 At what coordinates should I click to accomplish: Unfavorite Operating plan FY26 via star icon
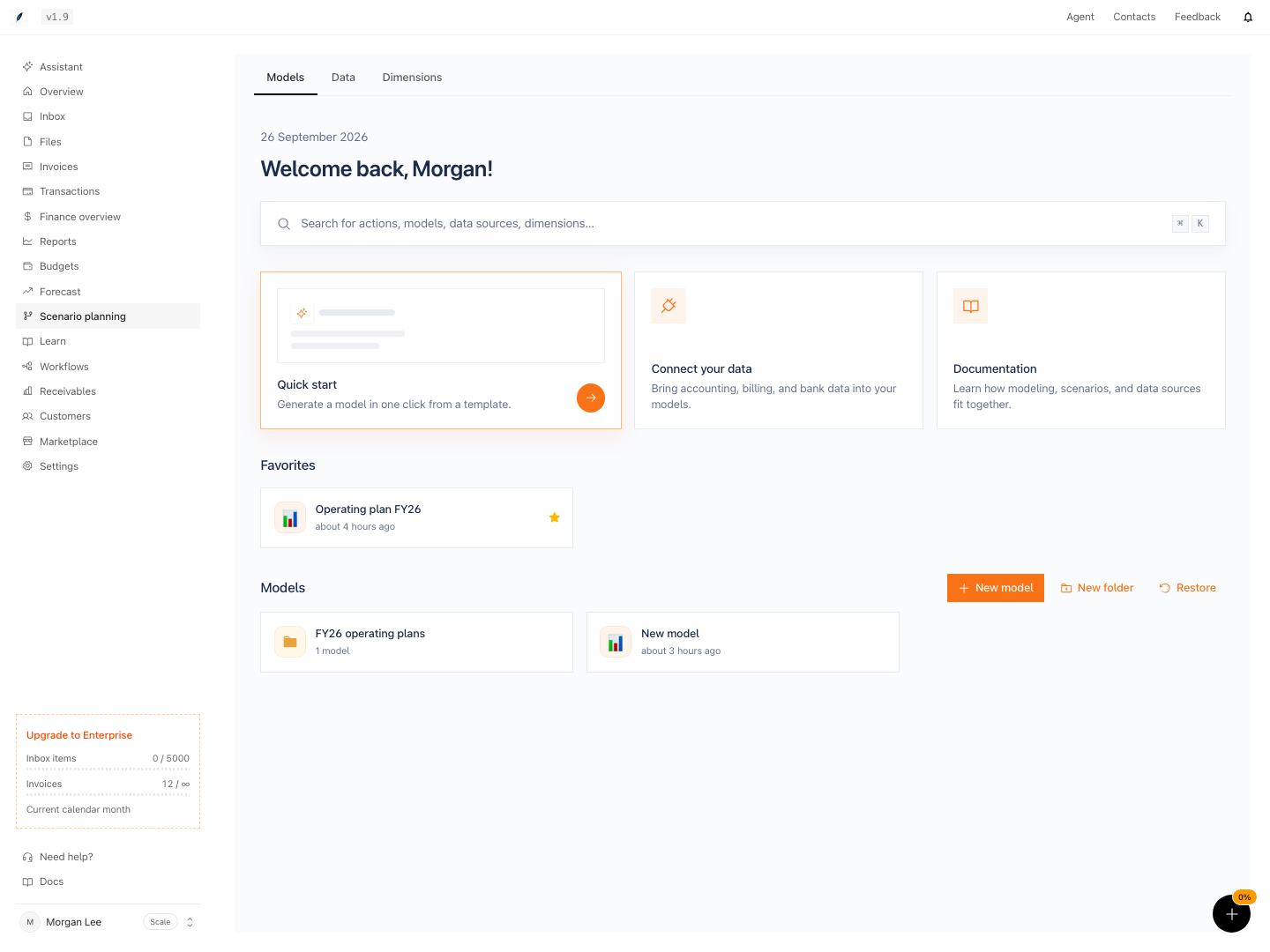pos(555,517)
